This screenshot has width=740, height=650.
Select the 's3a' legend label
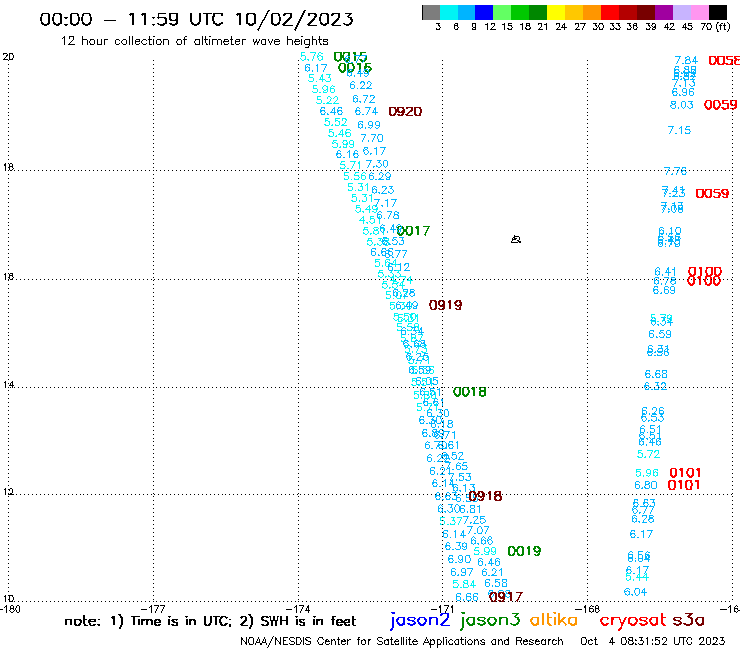(688, 620)
